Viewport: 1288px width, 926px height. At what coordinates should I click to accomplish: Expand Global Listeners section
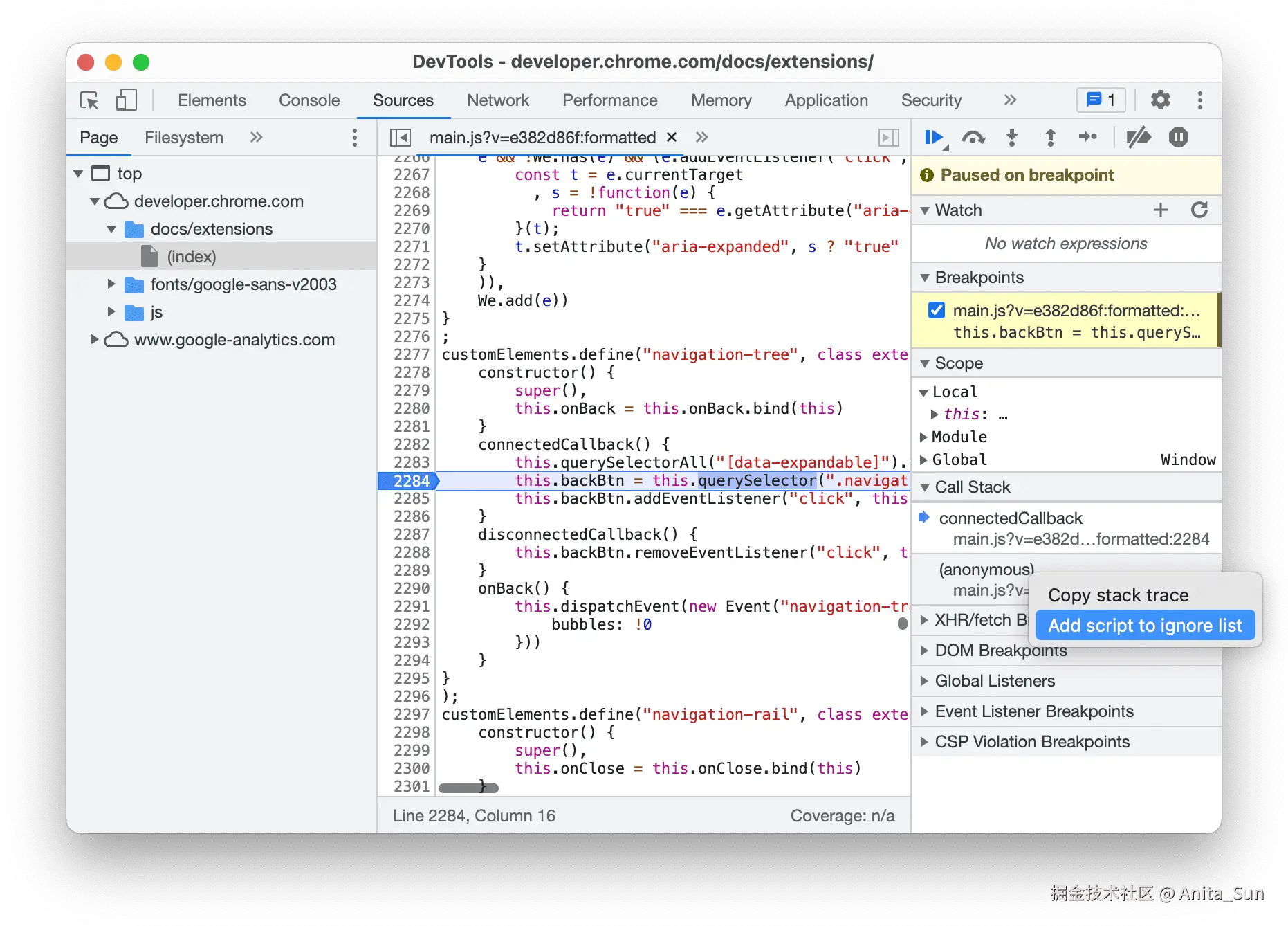coord(925,681)
